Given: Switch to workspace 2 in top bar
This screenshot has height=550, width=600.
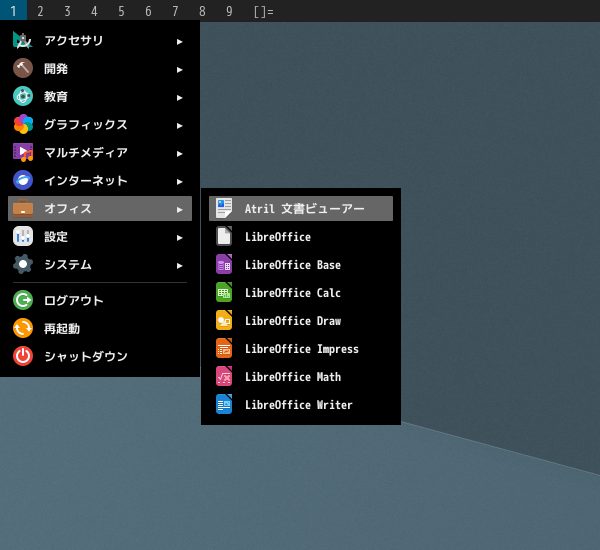Looking at the screenshot, I should coord(40,11).
